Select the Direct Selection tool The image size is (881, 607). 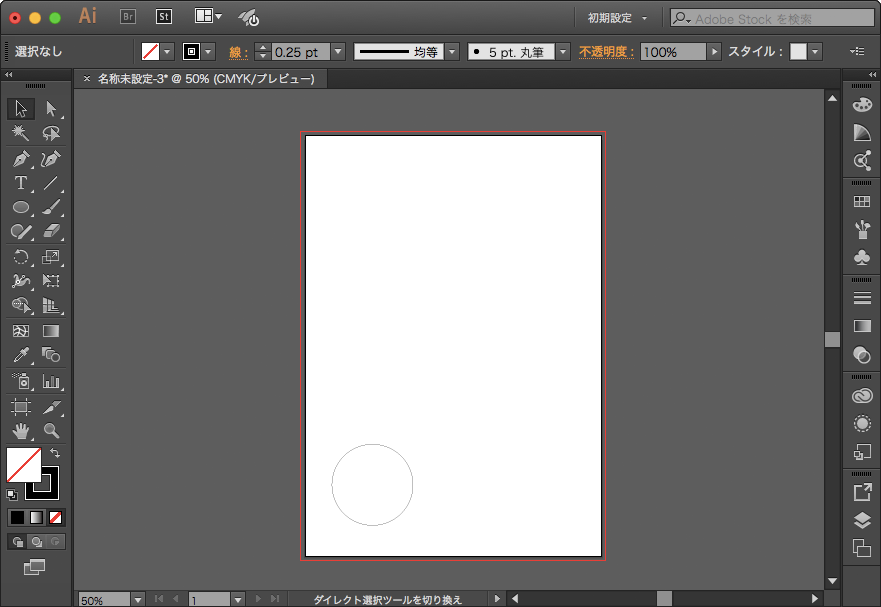coord(51,108)
